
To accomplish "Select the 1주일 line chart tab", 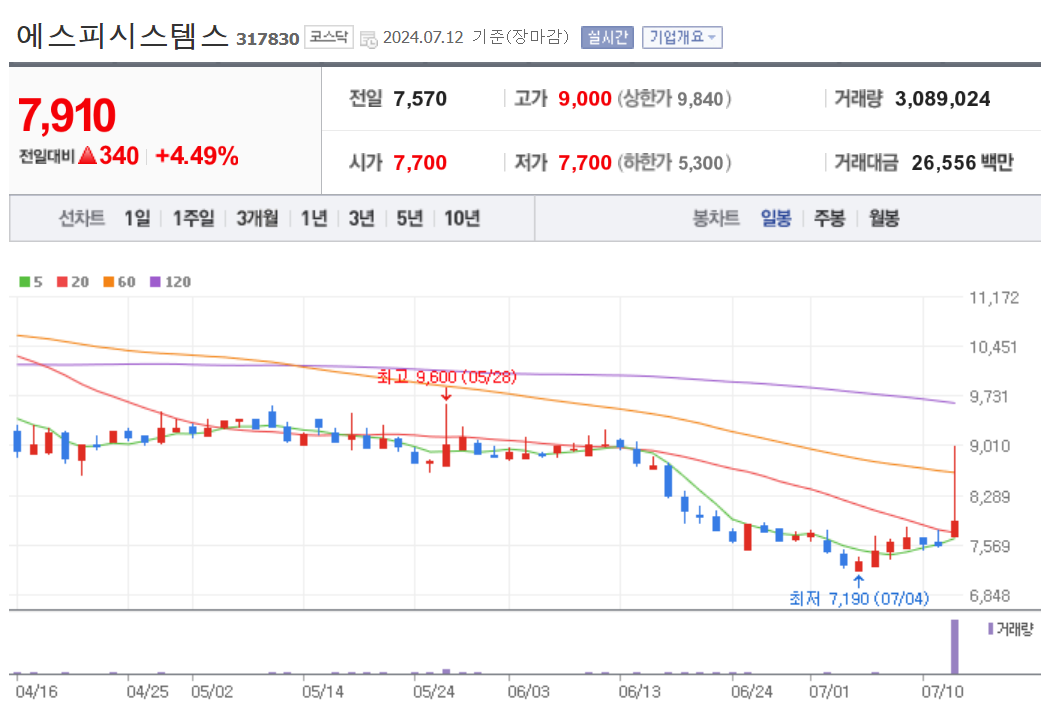I will pyautogui.click(x=194, y=218).
